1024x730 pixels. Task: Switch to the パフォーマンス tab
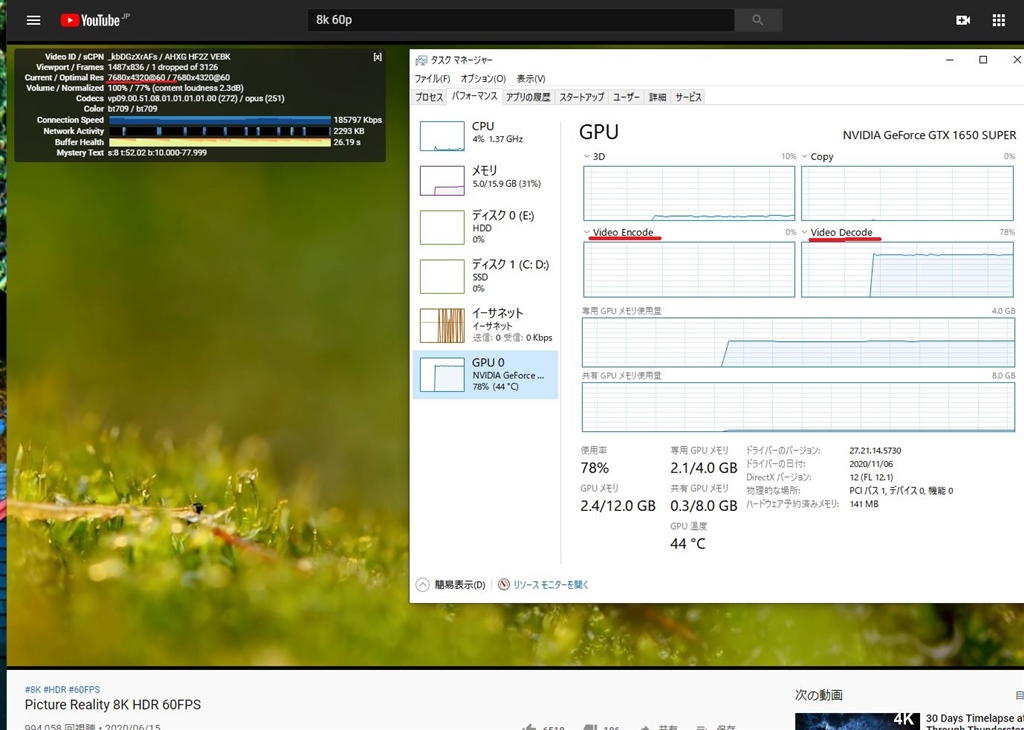(475, 97)
